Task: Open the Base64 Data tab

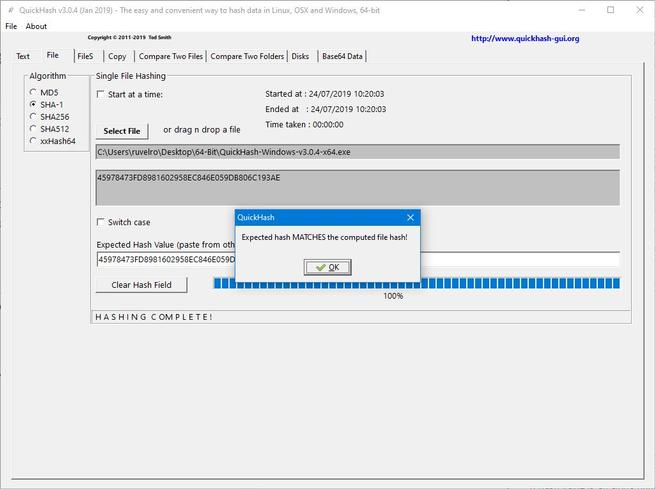Action: point(342,56)
